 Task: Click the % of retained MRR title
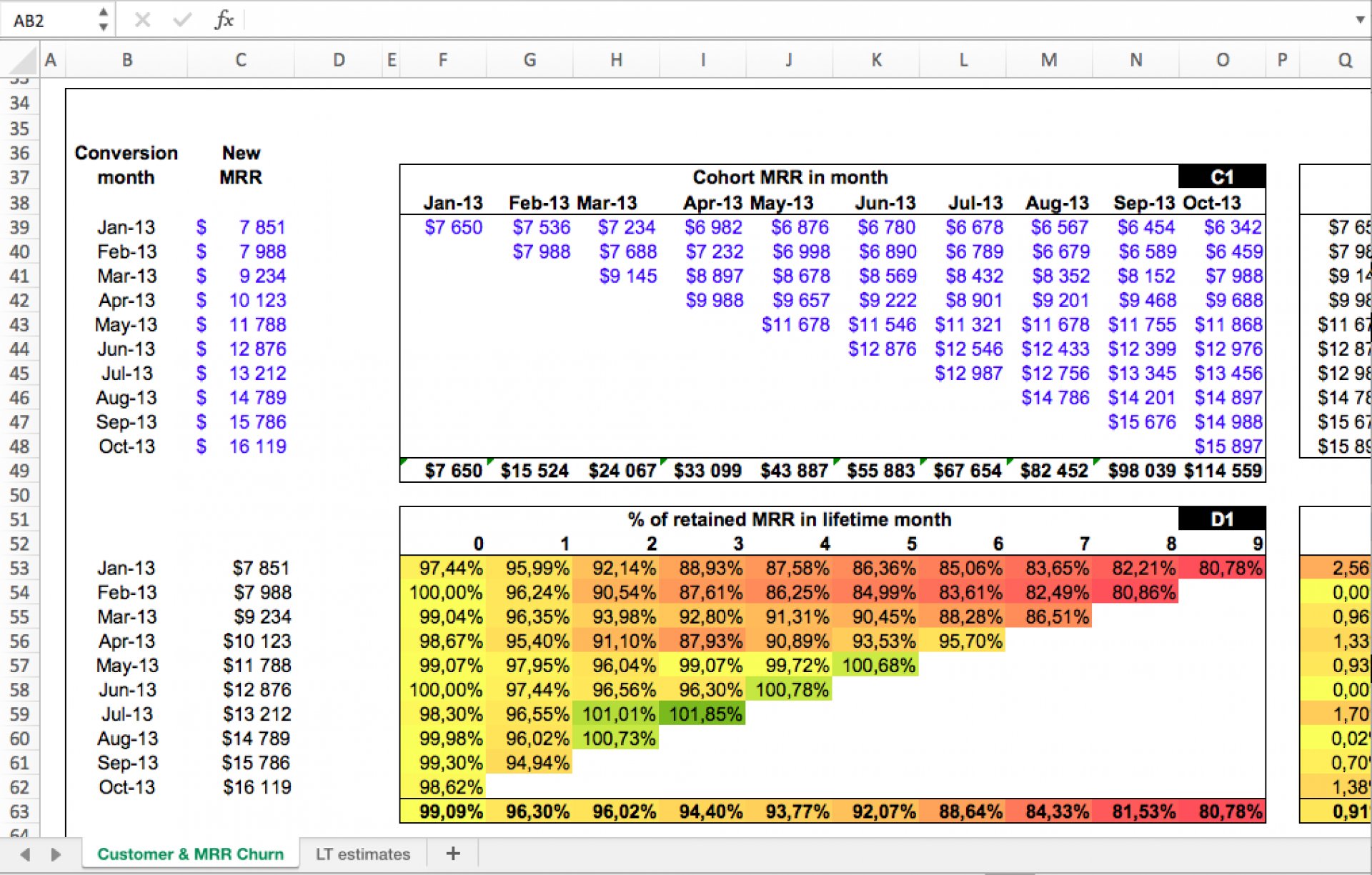pos(790,519)
